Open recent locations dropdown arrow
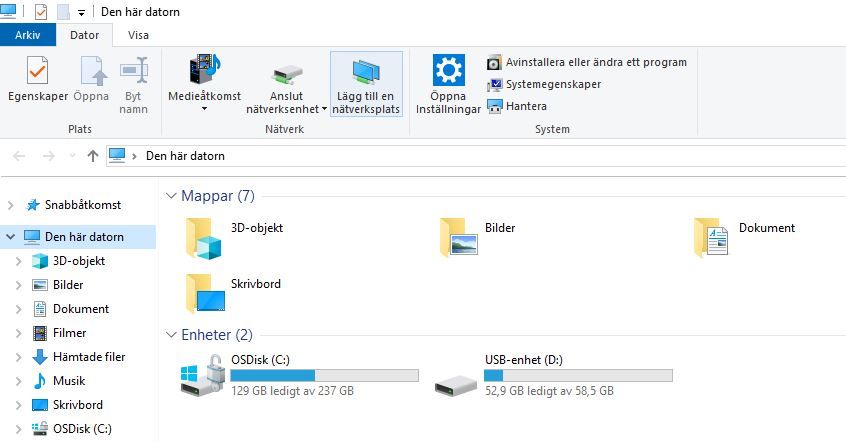846x442 pixels. coord(72,156)
